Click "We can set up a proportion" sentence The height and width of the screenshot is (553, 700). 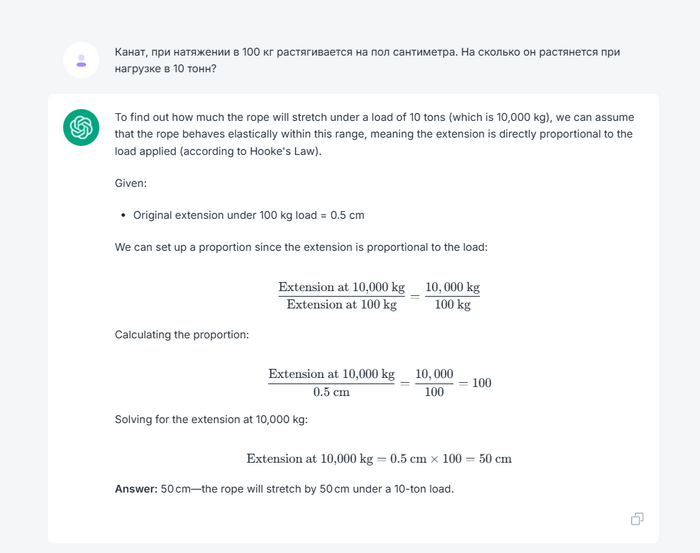[x=313, y=246]
